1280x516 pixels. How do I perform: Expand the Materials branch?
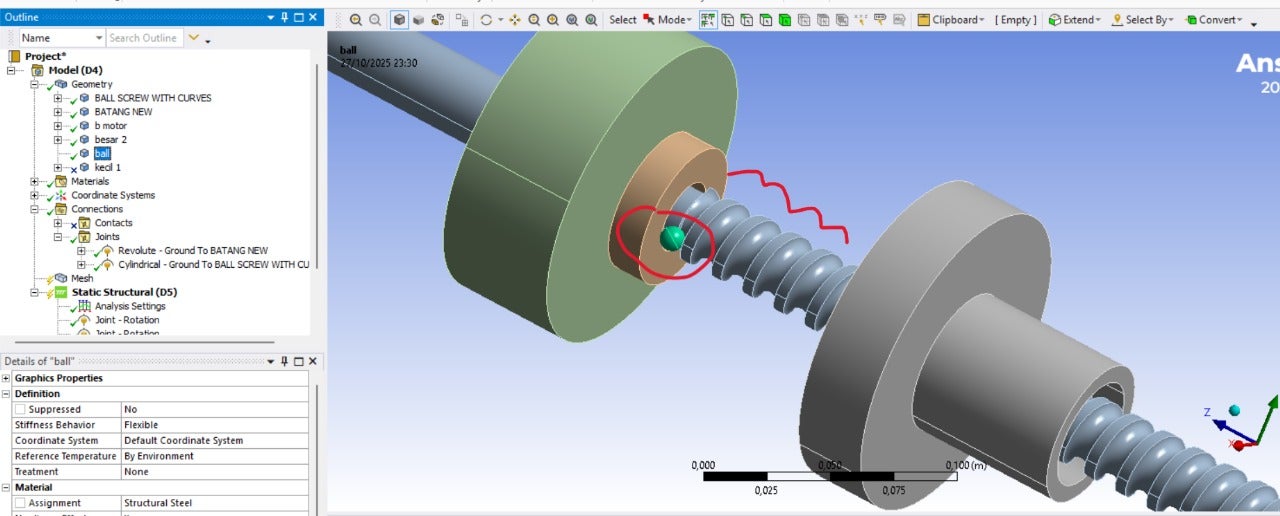[x=35, y=181]
